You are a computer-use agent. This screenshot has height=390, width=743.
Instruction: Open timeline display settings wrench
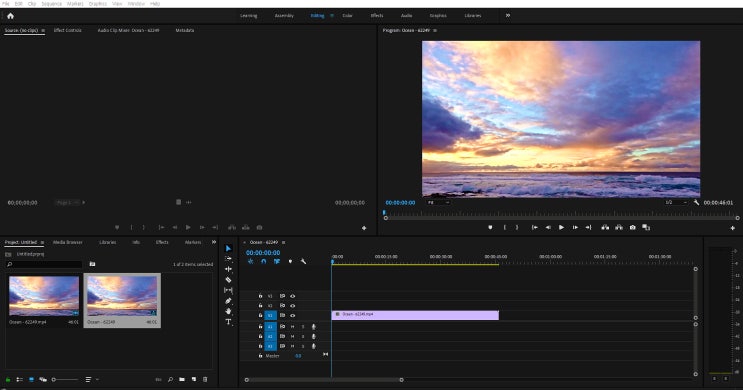pos(303,261)
